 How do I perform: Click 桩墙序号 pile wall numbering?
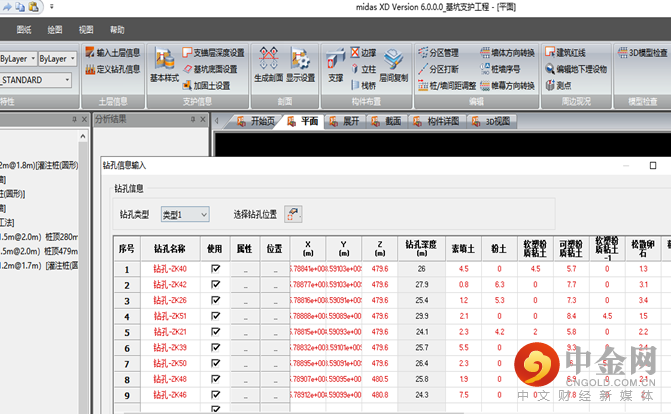(500, 69)
